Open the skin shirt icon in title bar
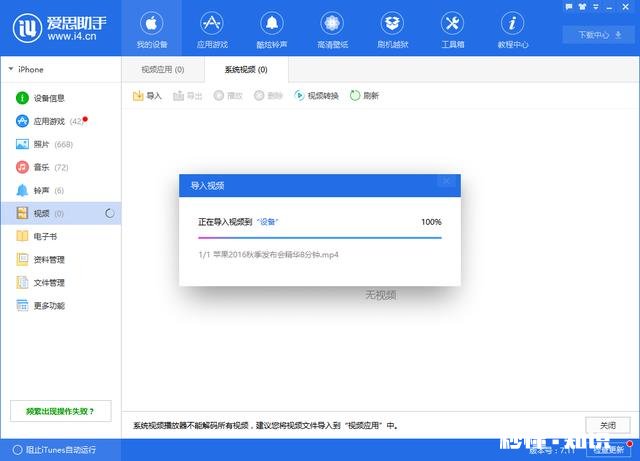The image size is (640, 461). (x=582, y=7)
